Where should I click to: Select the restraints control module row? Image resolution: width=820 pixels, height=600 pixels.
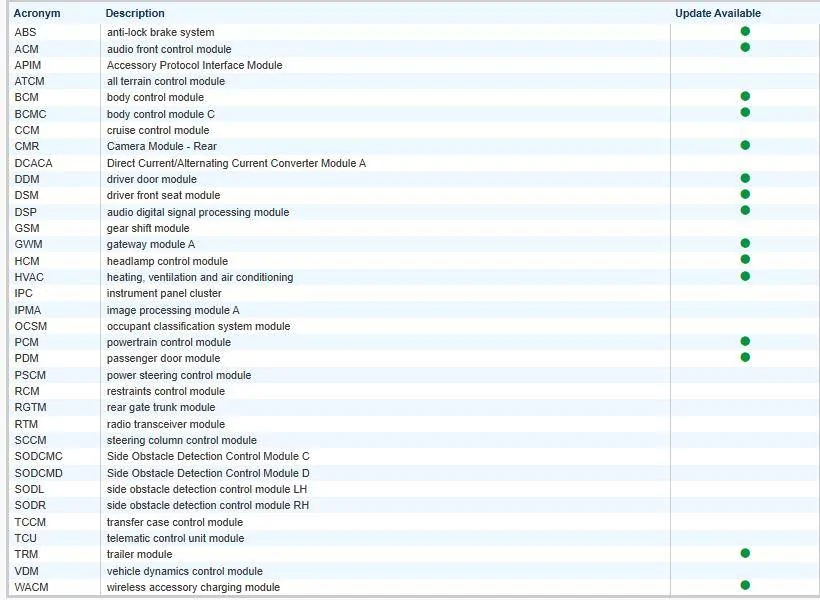point(165,391)
